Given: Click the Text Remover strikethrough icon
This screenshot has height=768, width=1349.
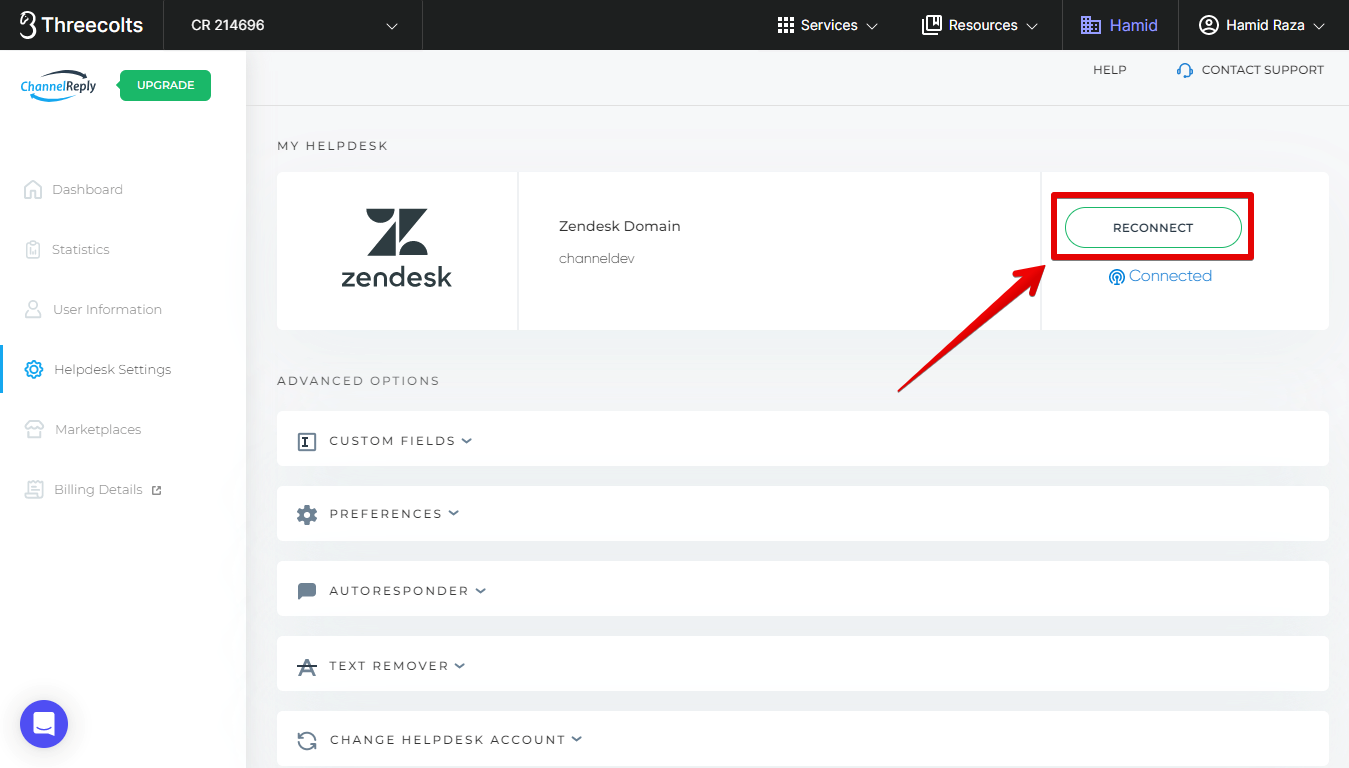Looking at the screenshot, I should pos(307,666).
